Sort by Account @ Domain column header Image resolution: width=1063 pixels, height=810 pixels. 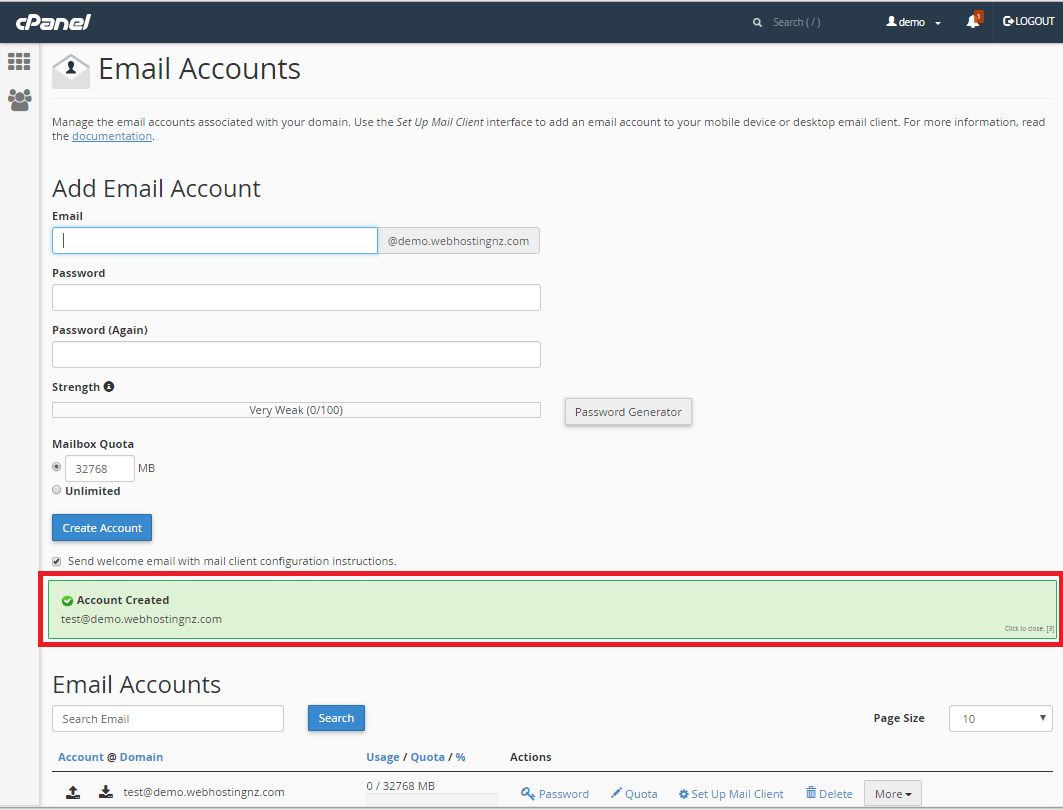pyautogui.click(x=110, y=757)
